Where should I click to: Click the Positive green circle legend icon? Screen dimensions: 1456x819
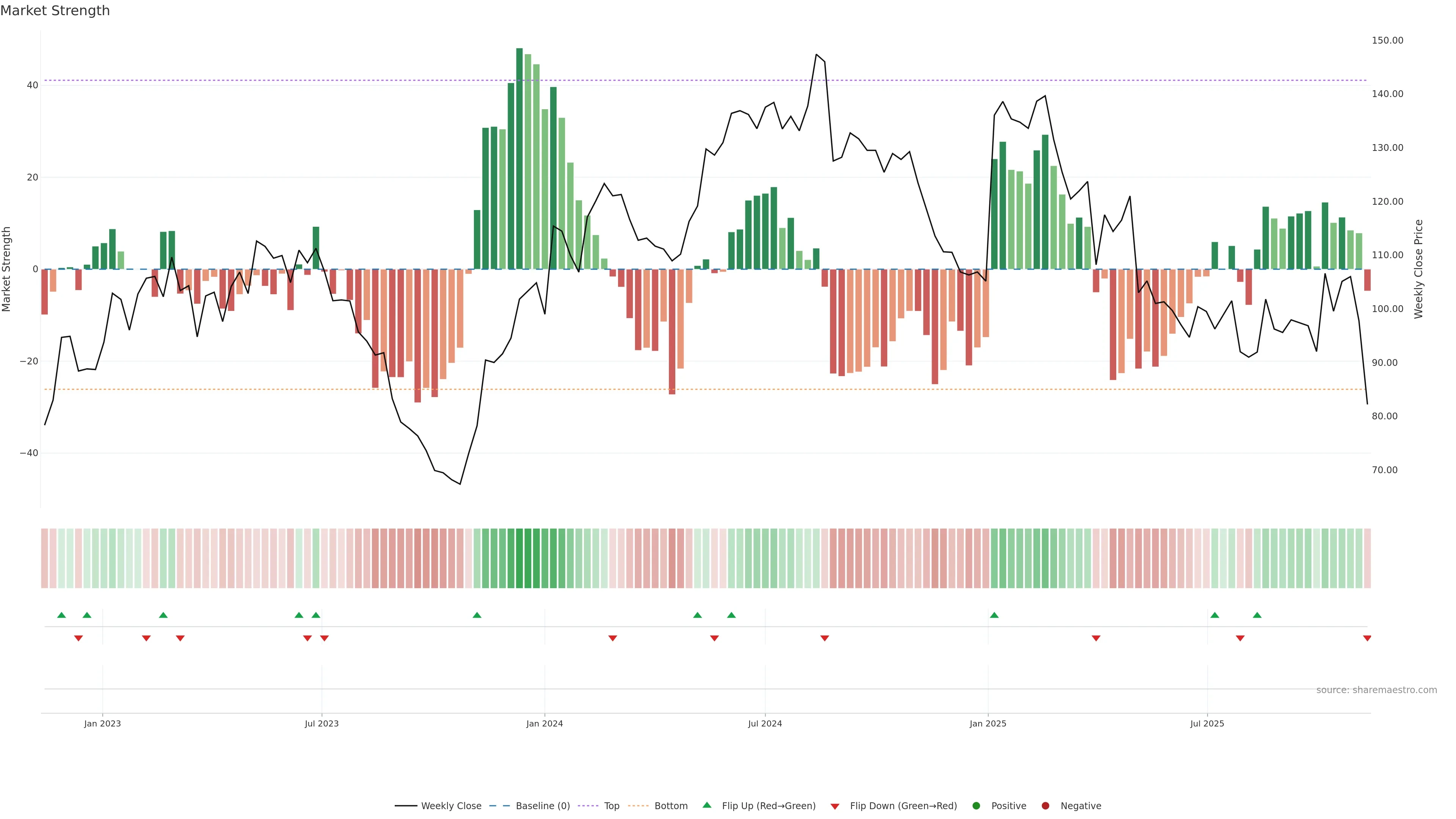coord(976,806)
